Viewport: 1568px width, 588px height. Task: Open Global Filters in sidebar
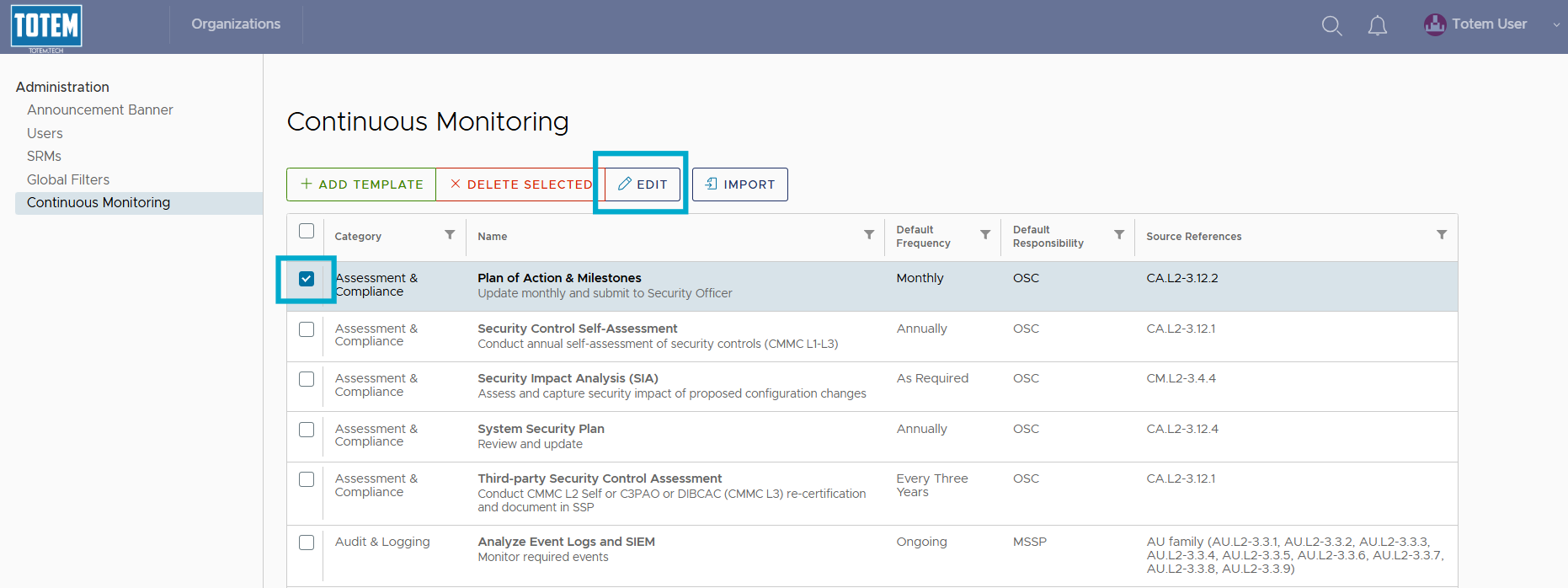pos(68,179)
